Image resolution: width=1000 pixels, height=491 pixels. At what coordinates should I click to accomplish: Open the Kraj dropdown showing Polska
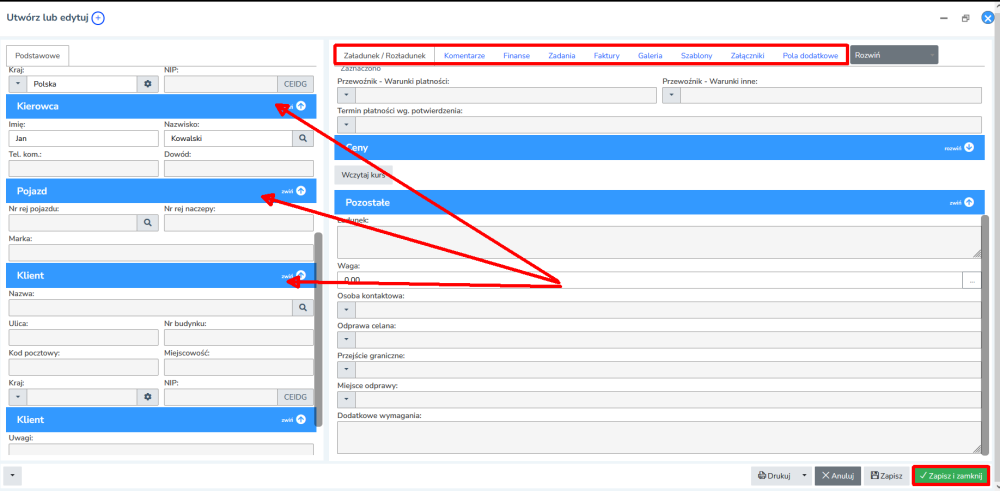18,84
